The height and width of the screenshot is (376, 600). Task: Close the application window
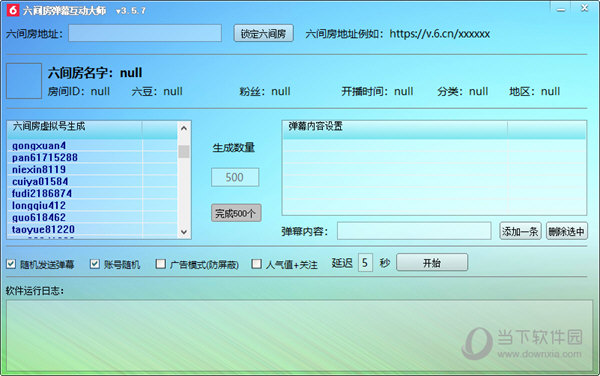pyautogui.click(x=584, y=8)
